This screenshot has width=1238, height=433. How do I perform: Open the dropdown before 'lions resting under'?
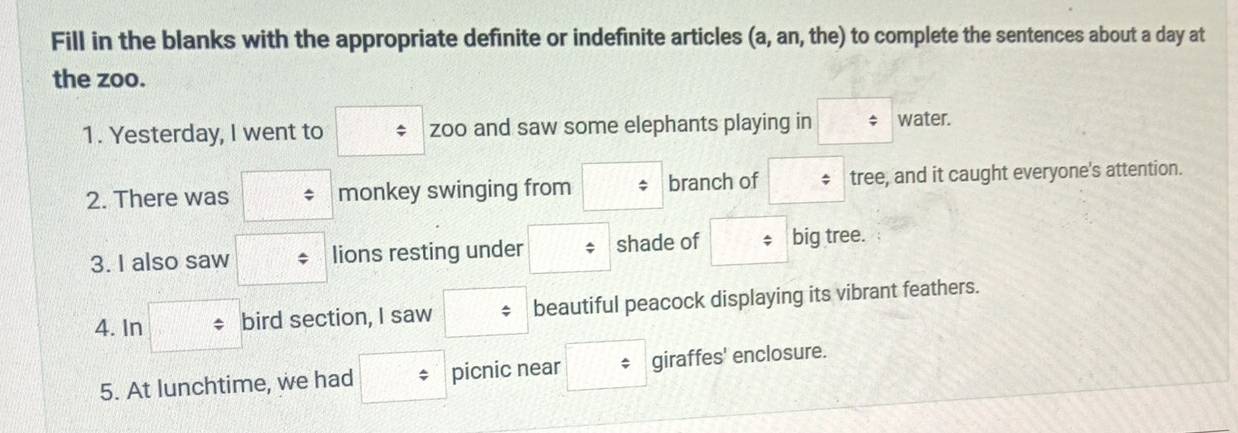click(281, 260)
